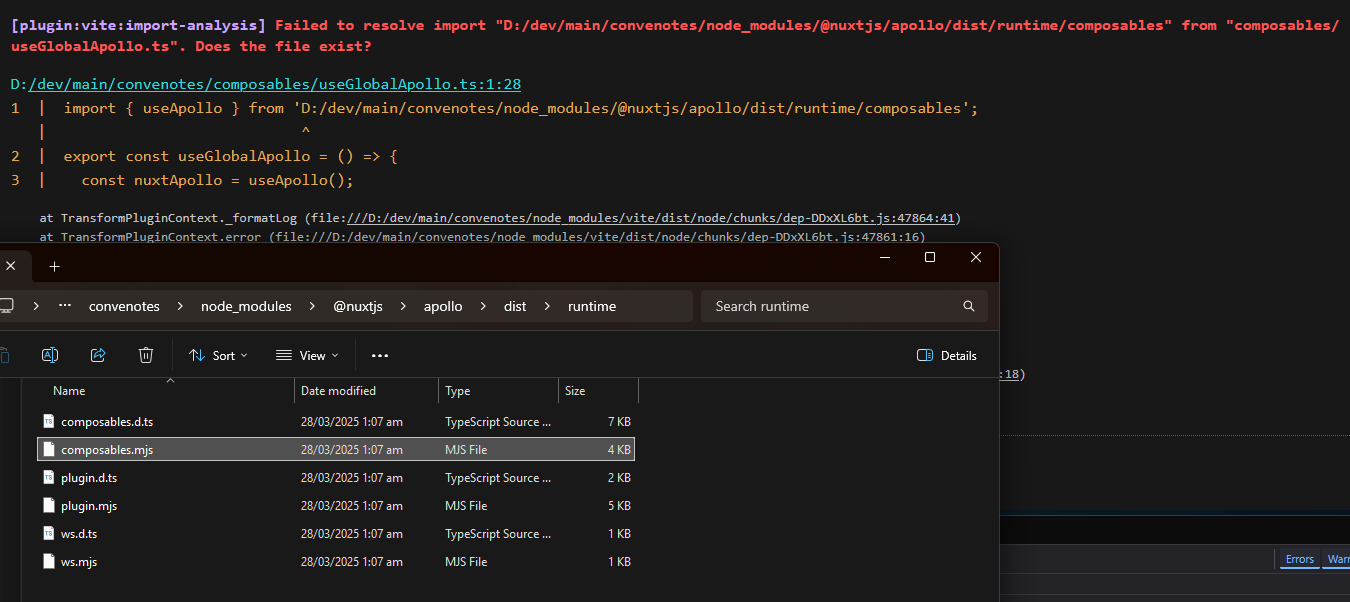Screen dimensions: 1350x602
Task: Expand chevron after convenotes breadcrumb
Action: (181, 306)
